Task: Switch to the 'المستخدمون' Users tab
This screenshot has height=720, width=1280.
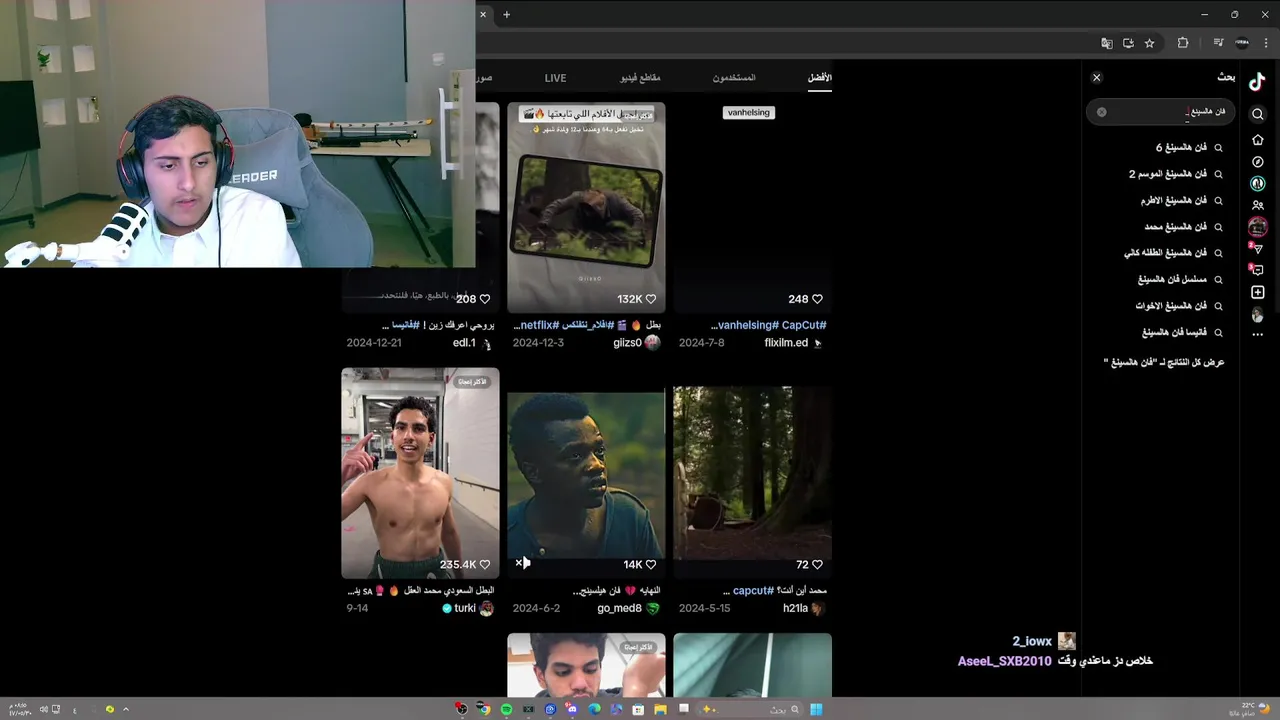Action: coord(734,78)
